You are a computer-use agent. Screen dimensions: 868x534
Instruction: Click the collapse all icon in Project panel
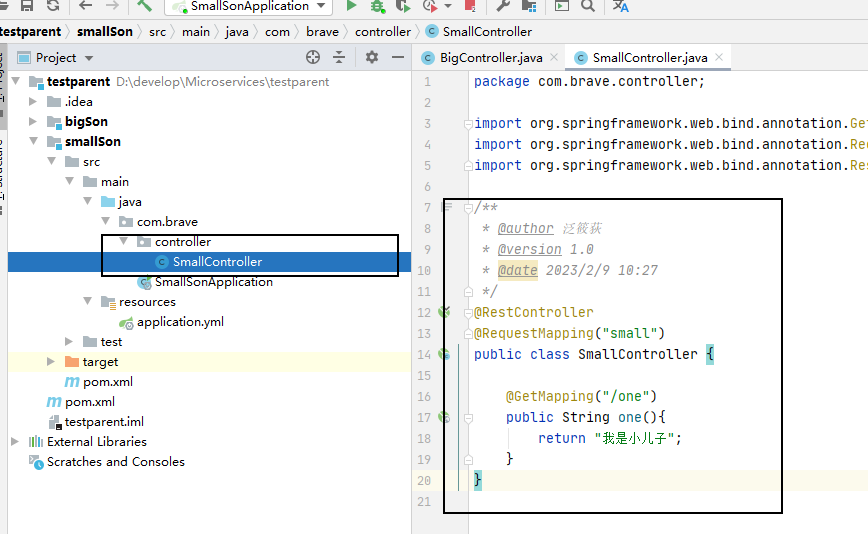(x=340, y=58)
